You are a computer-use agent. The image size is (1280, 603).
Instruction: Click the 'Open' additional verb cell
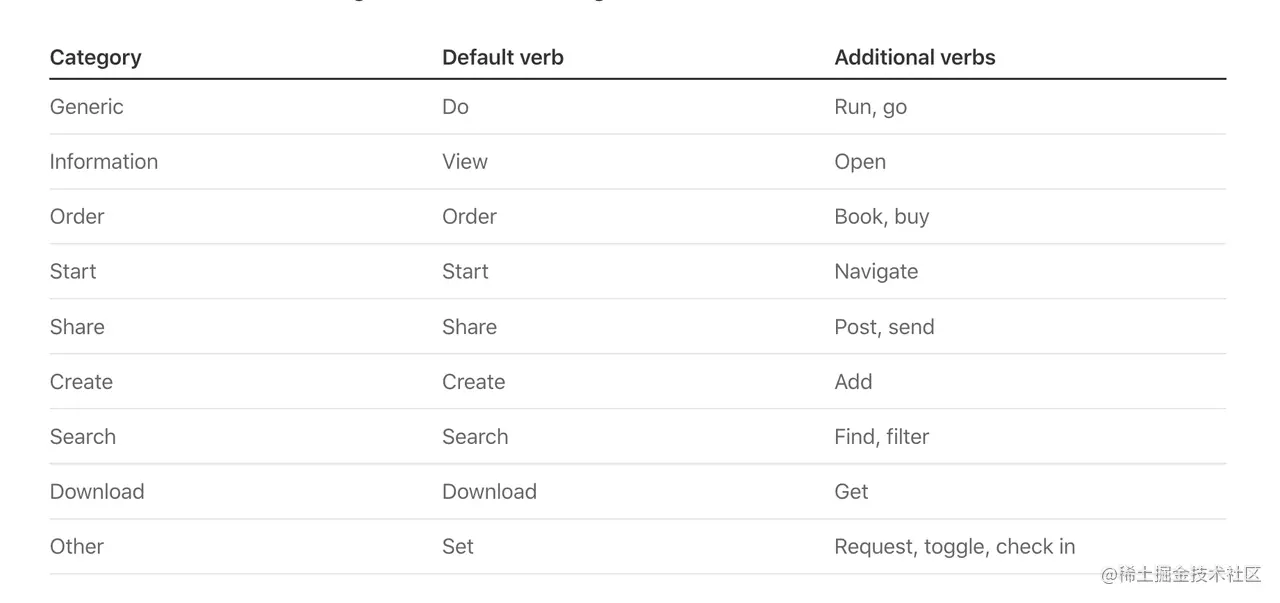pos(860,162)
